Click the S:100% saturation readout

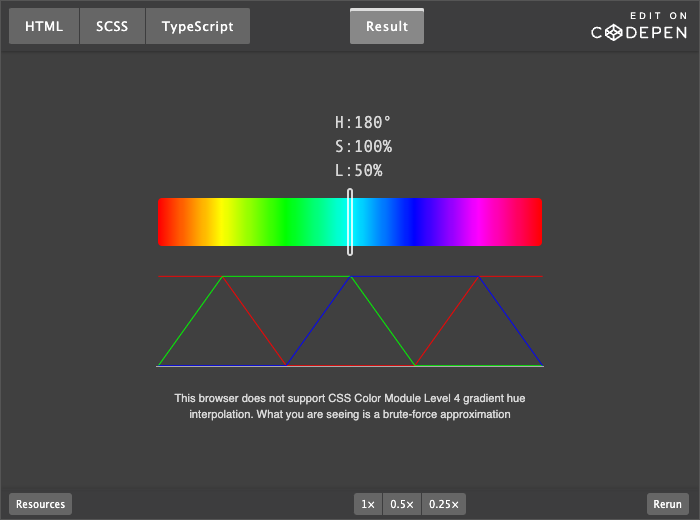point(363,146)
